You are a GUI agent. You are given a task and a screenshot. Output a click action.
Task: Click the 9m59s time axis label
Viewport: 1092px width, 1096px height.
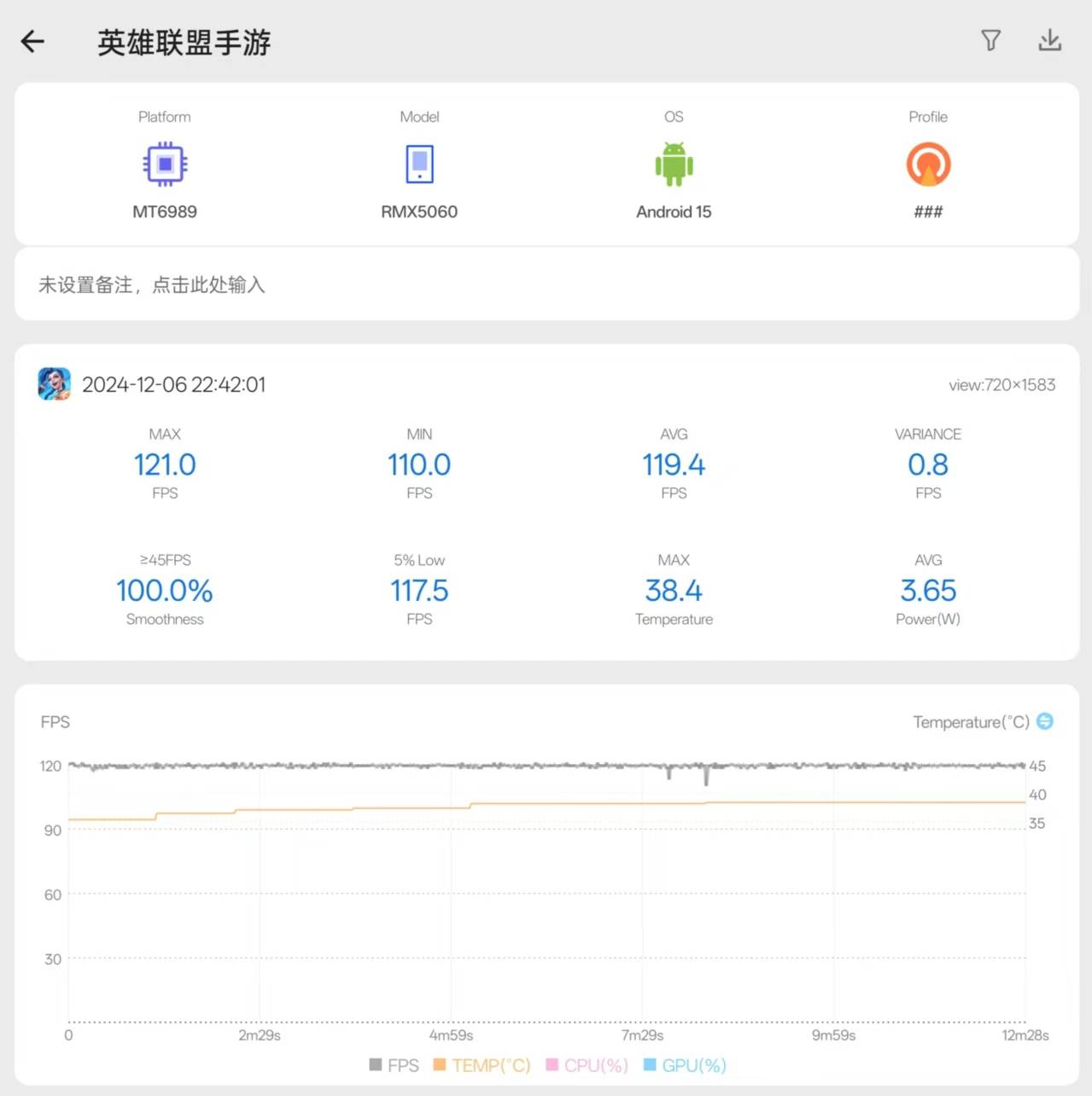tap(833, 1035)
